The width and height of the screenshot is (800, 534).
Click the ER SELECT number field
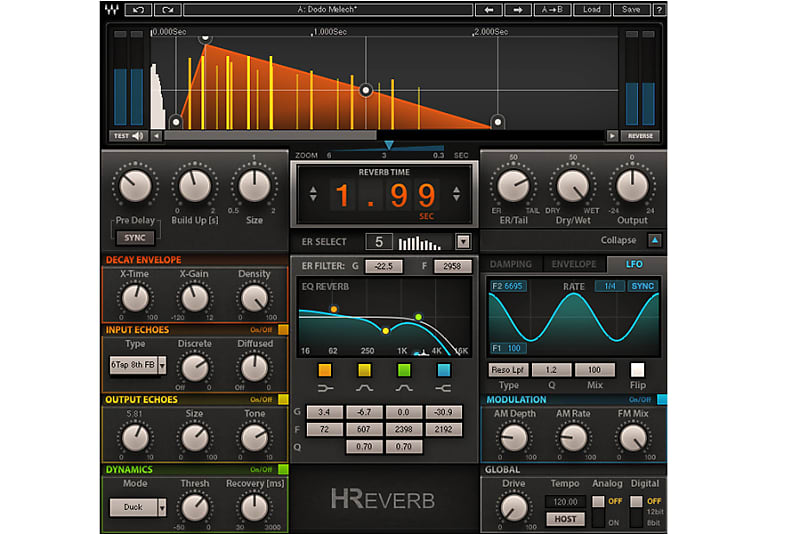point(379,241)
